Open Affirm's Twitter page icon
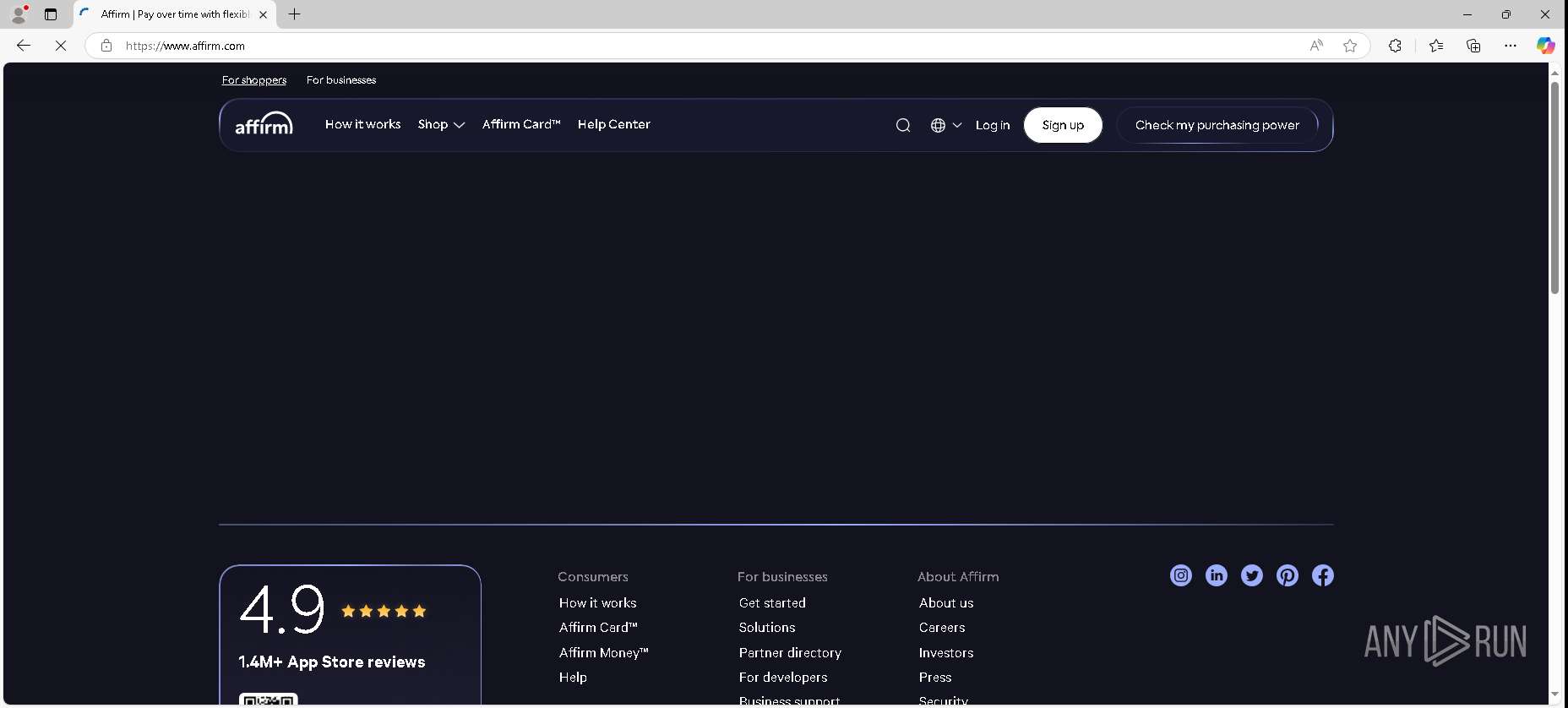 pyautogui.click(x=1252, y=575)
